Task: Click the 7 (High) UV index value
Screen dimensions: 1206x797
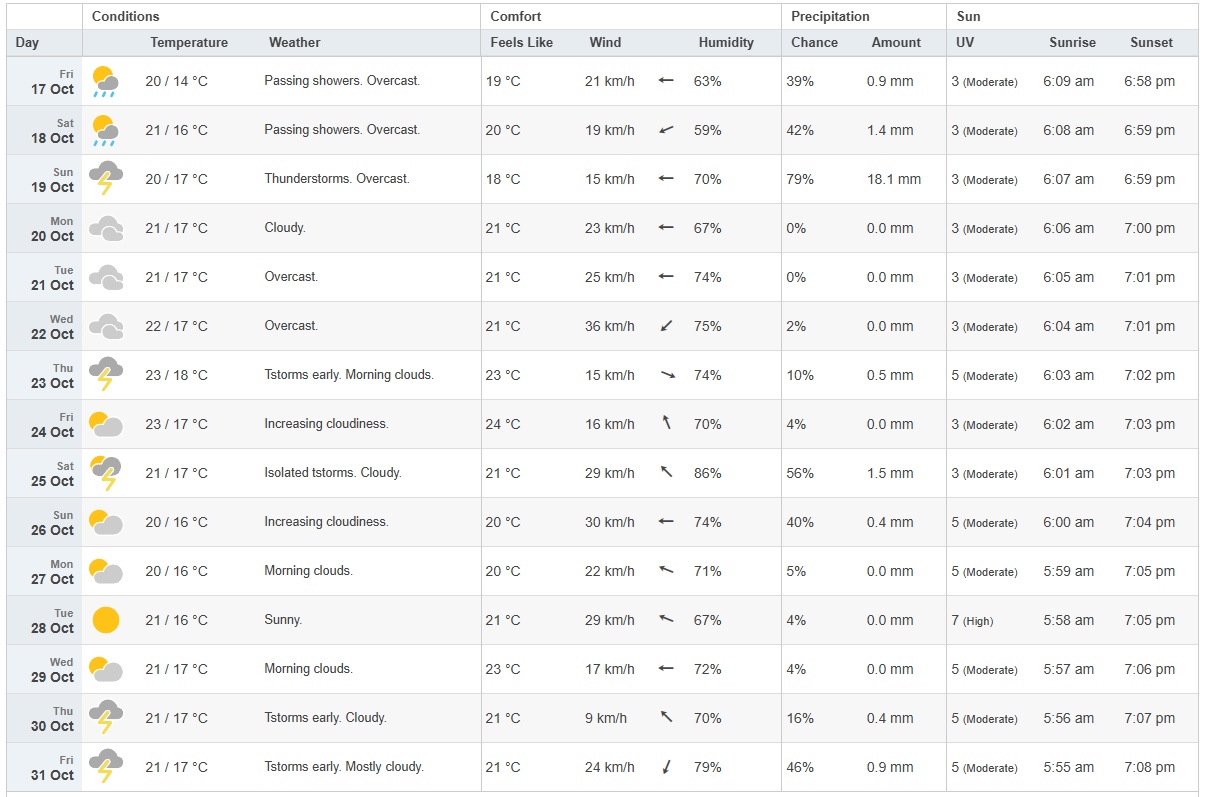Action: click(972, 621)
